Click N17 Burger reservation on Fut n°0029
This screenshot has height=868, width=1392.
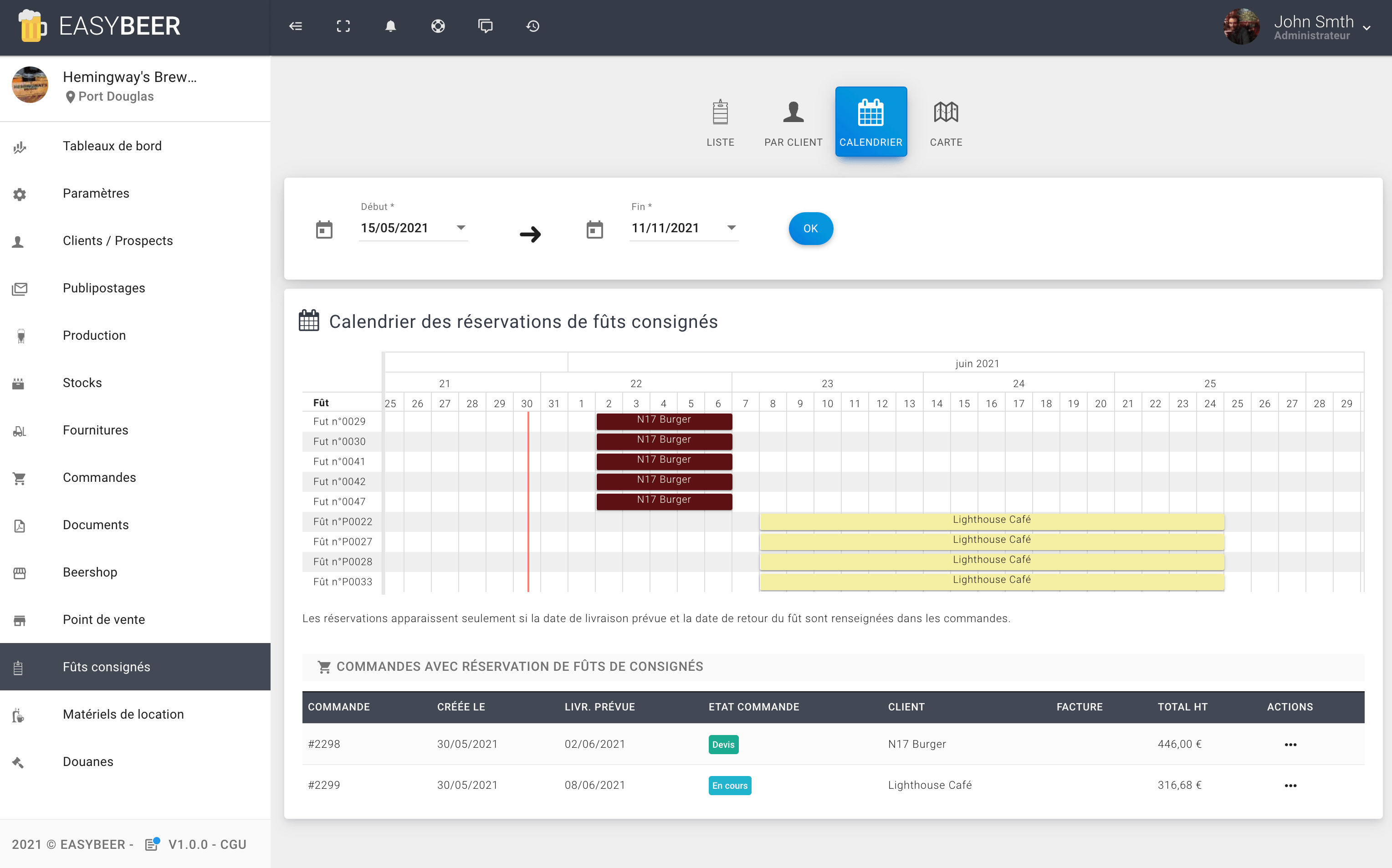click(664, 421)
